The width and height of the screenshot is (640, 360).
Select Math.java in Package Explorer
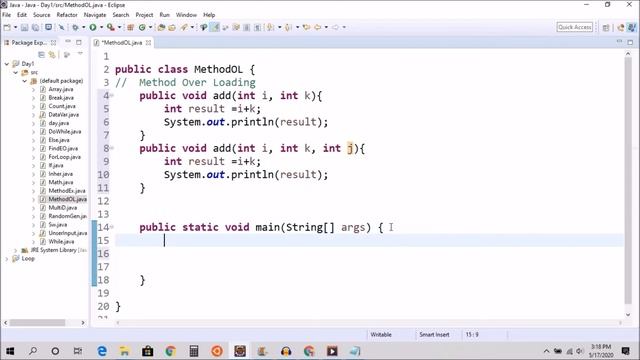point(61,182)
